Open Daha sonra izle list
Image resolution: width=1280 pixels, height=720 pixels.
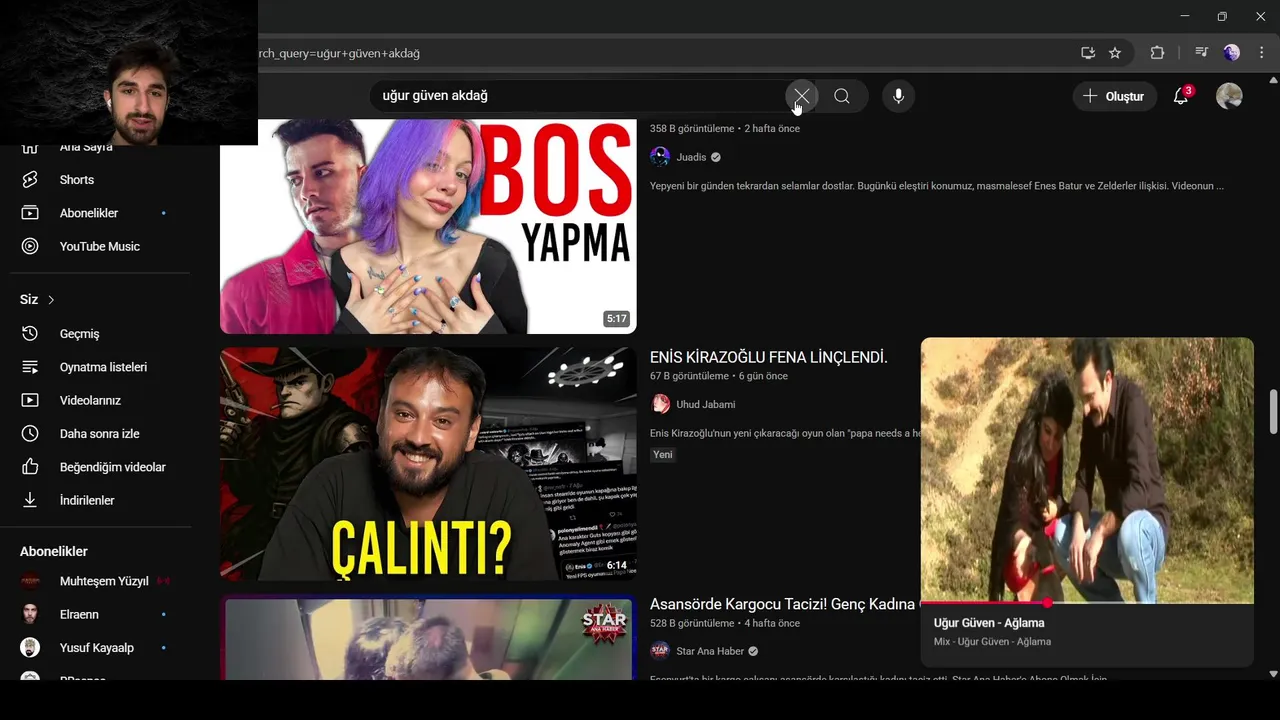(100, 434)
